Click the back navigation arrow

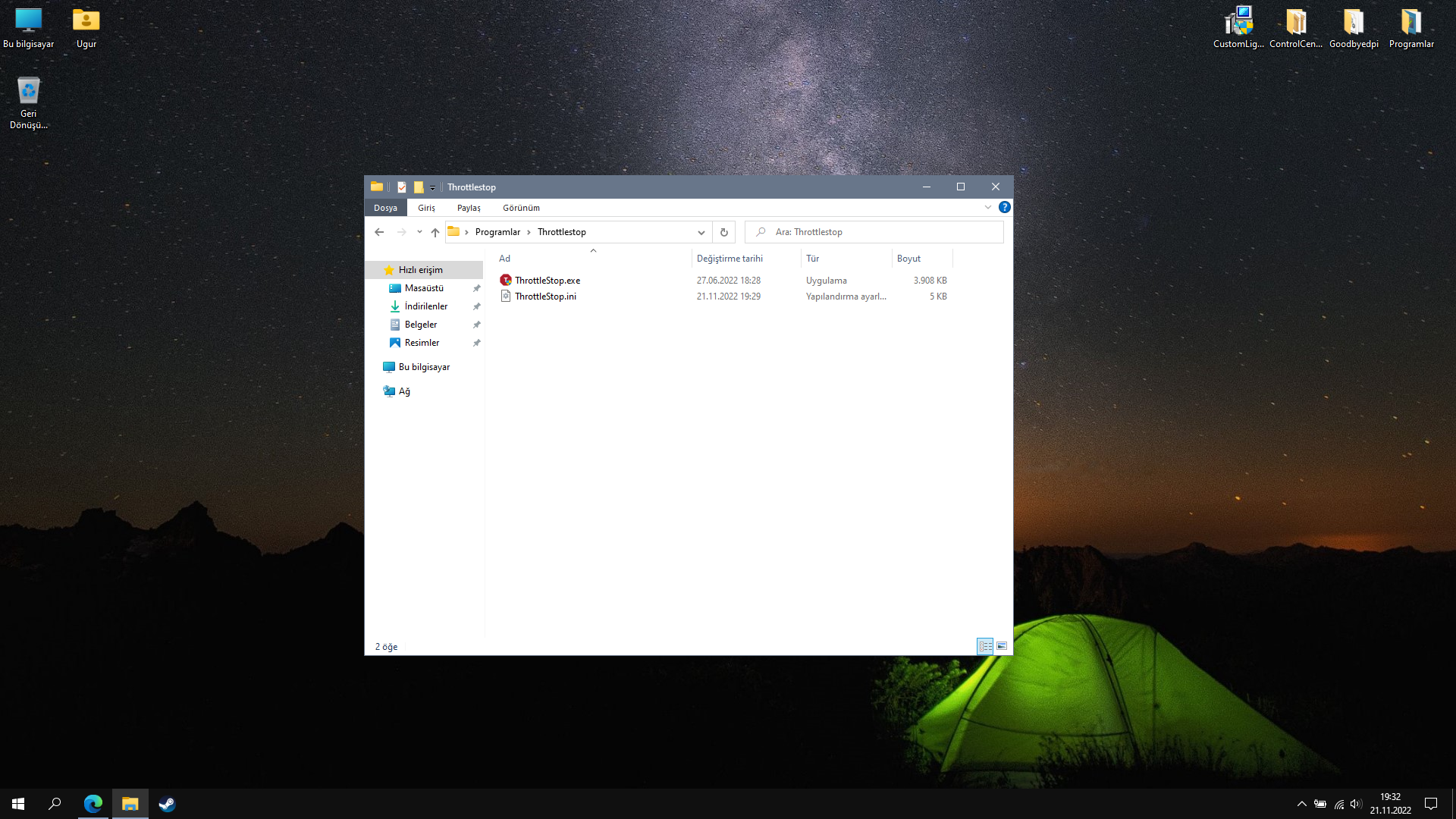coord(379,232)
